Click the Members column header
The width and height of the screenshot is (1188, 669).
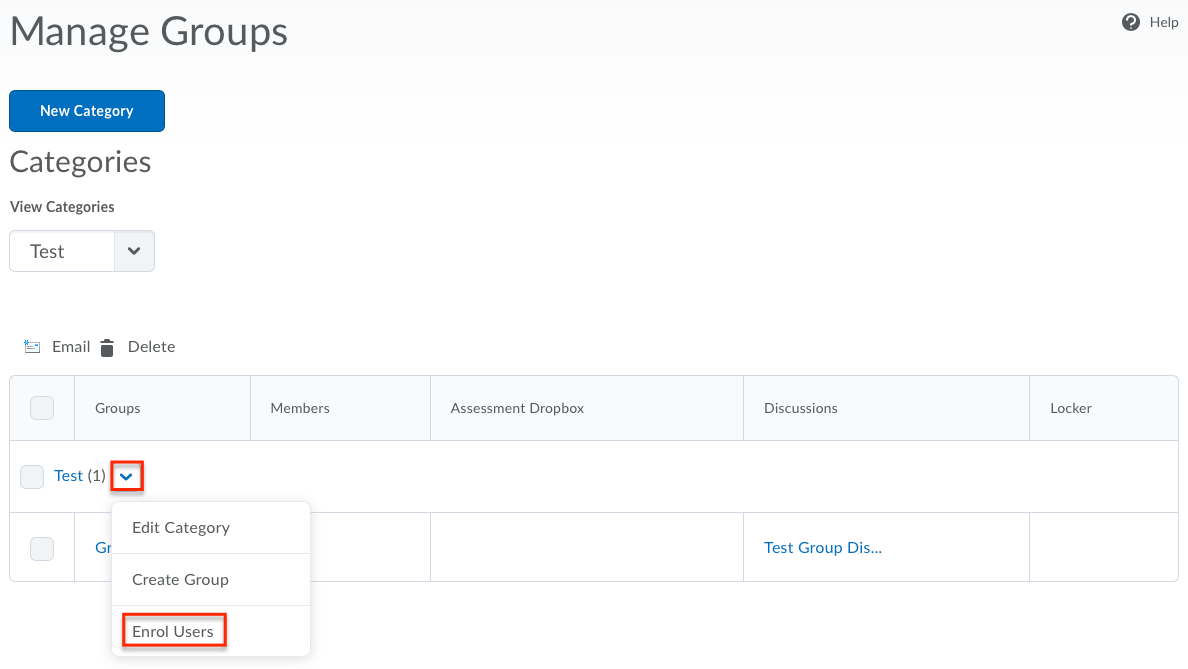(300, 408)
